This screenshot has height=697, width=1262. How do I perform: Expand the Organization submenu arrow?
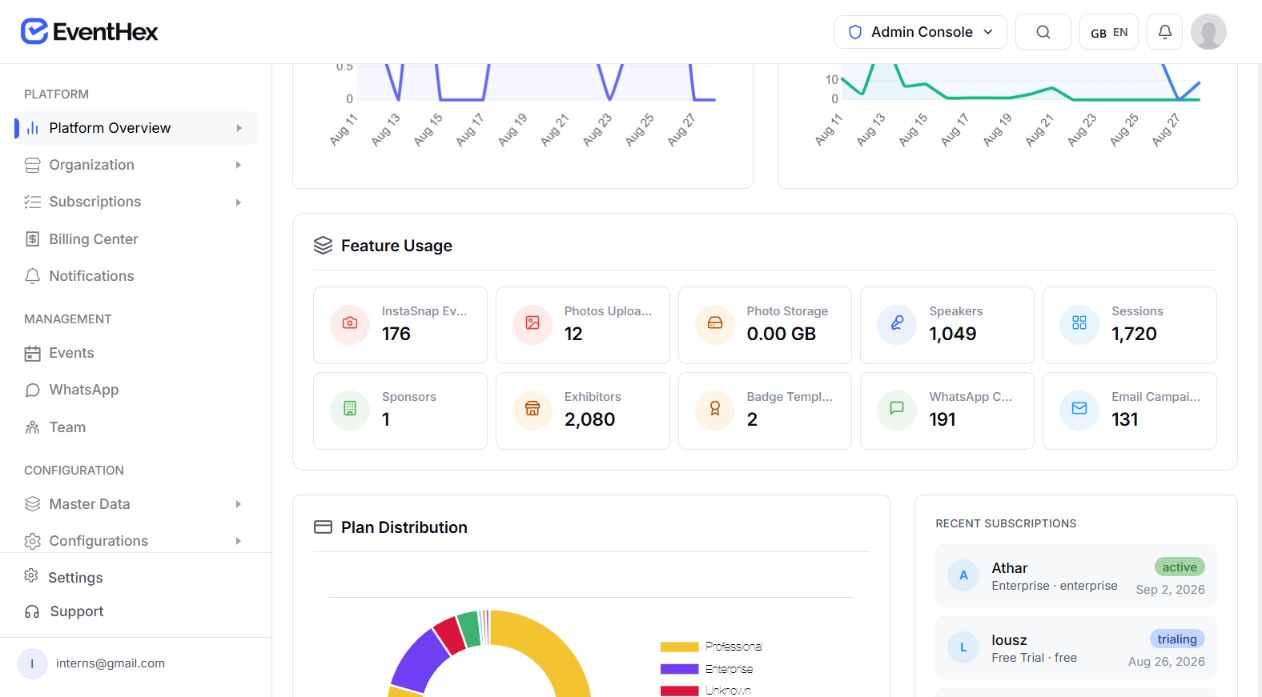point(239,165)
